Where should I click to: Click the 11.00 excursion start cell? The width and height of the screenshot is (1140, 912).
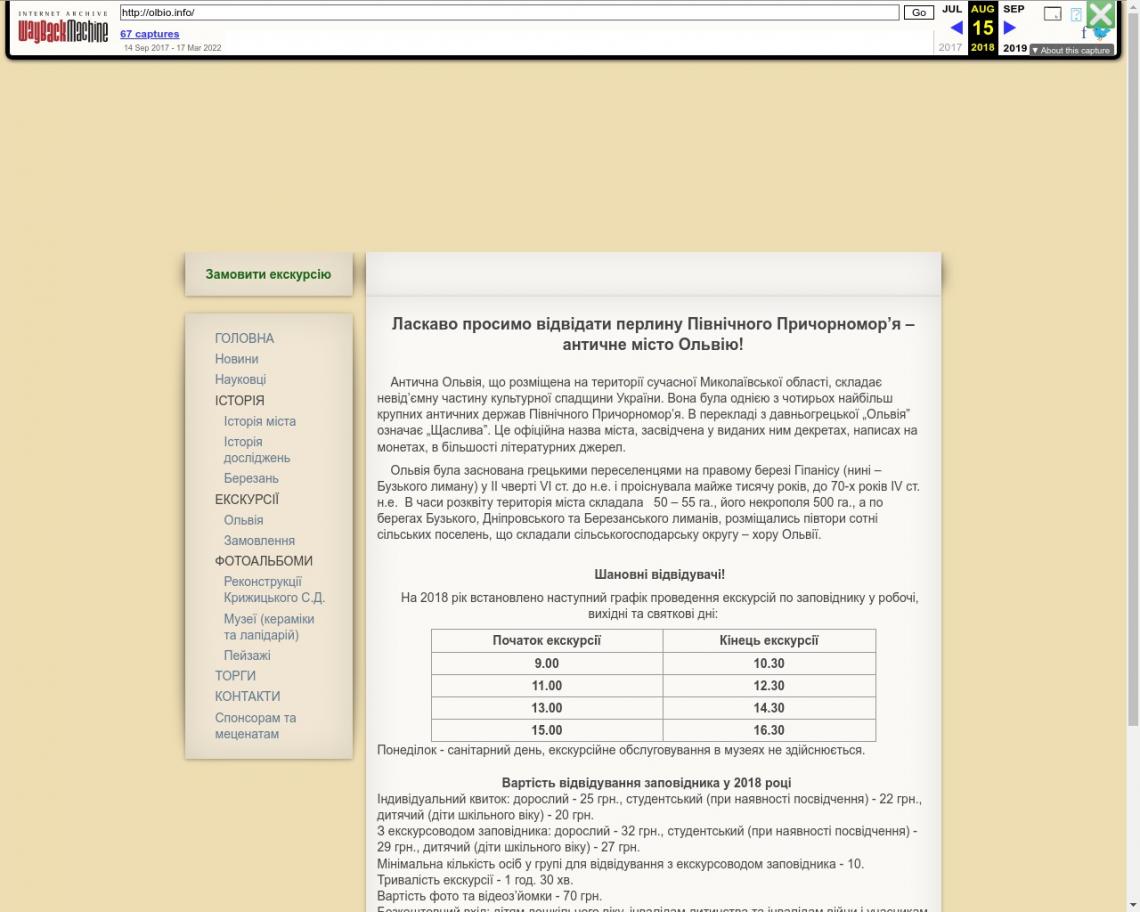pyautogui.click(x=547, y=686)
